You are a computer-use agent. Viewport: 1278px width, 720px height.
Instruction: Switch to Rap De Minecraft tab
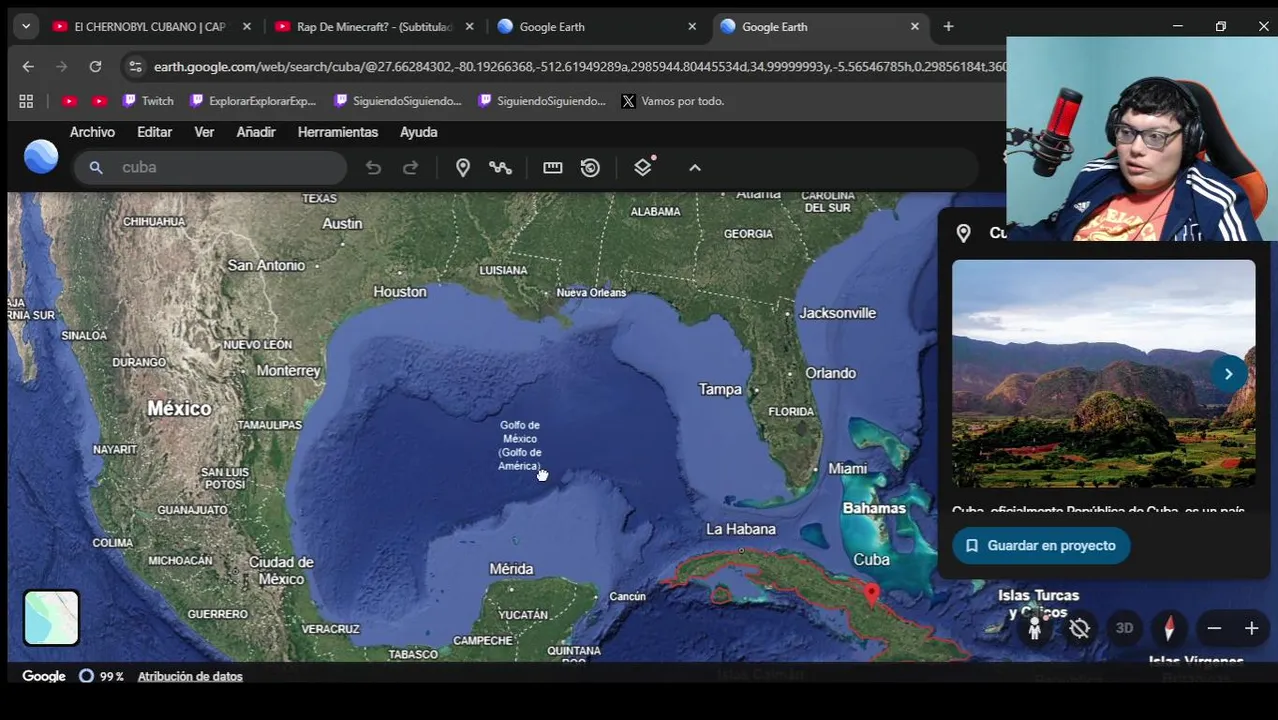point(374,27)
